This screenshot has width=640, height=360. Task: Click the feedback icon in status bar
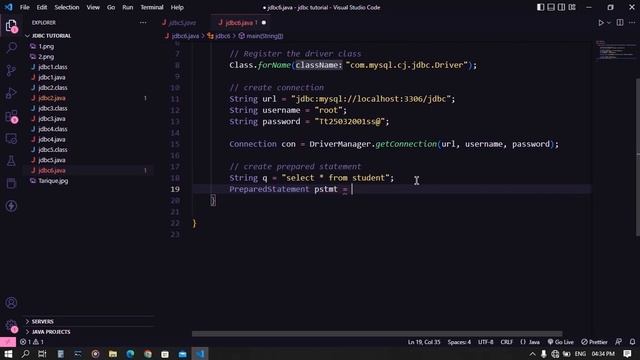coord(619,342)
